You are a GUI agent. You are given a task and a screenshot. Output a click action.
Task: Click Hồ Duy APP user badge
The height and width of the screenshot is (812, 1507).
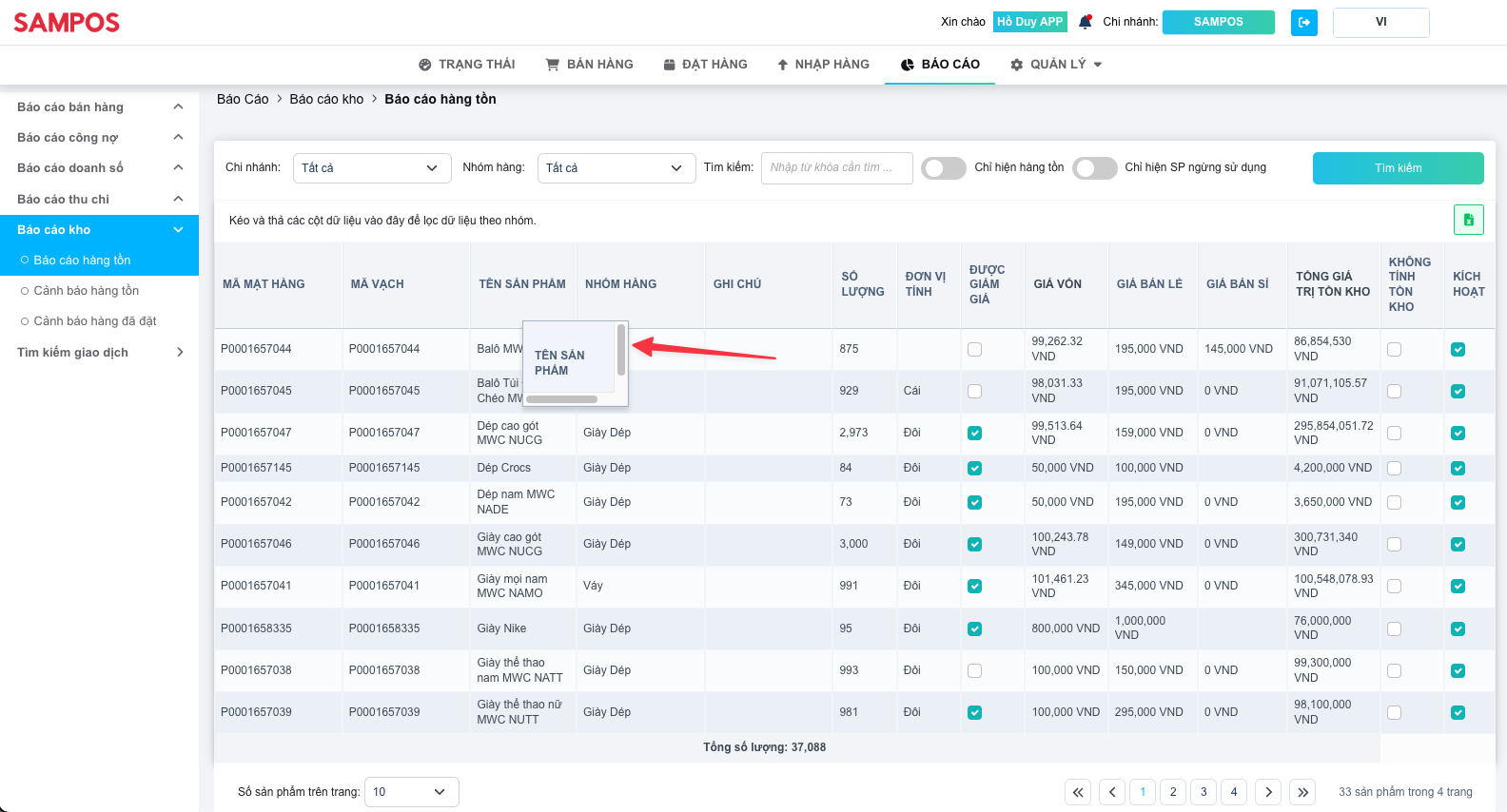[x=1030, y=22]
